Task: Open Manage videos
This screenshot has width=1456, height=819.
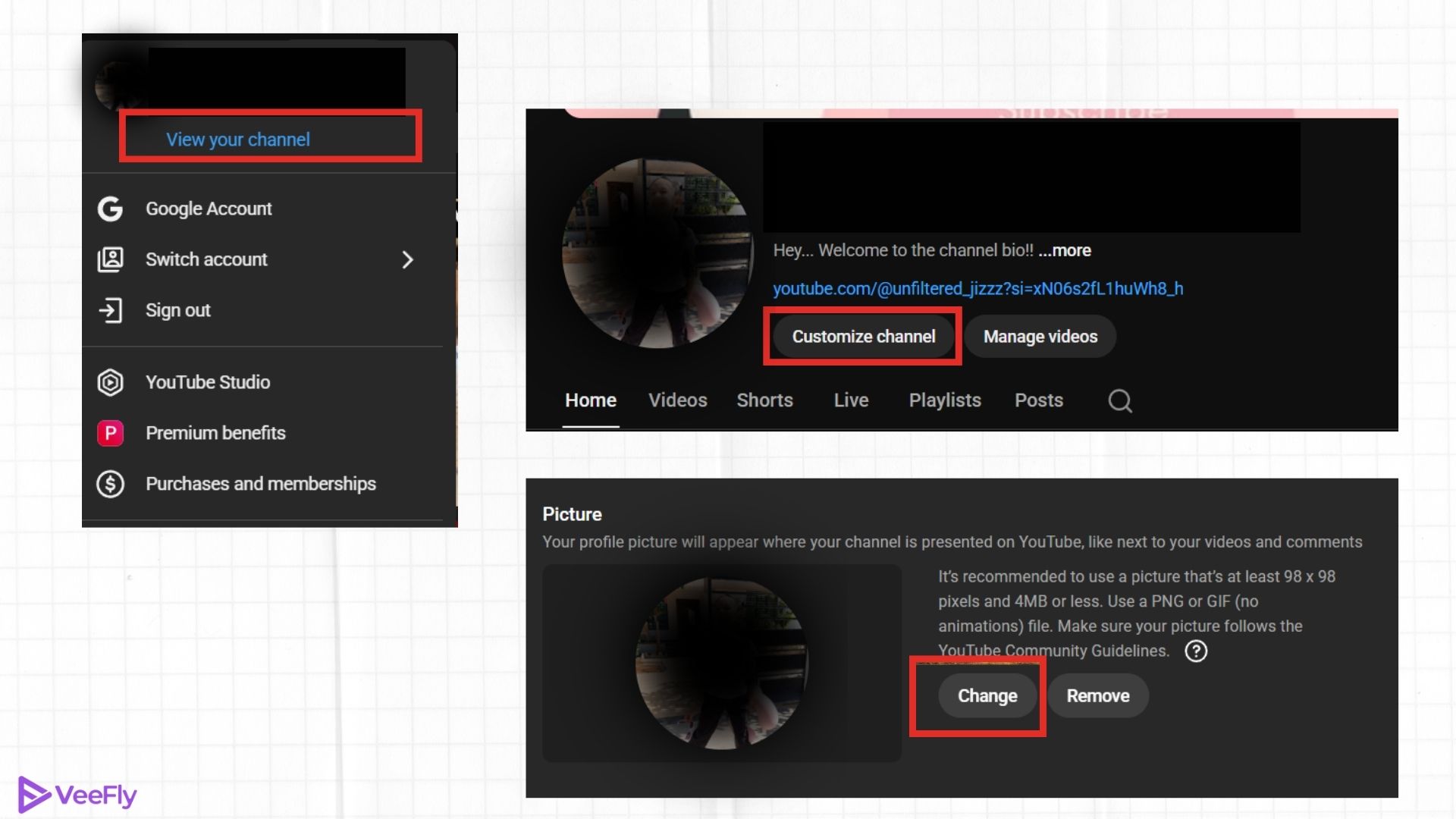Action: 1040,336
